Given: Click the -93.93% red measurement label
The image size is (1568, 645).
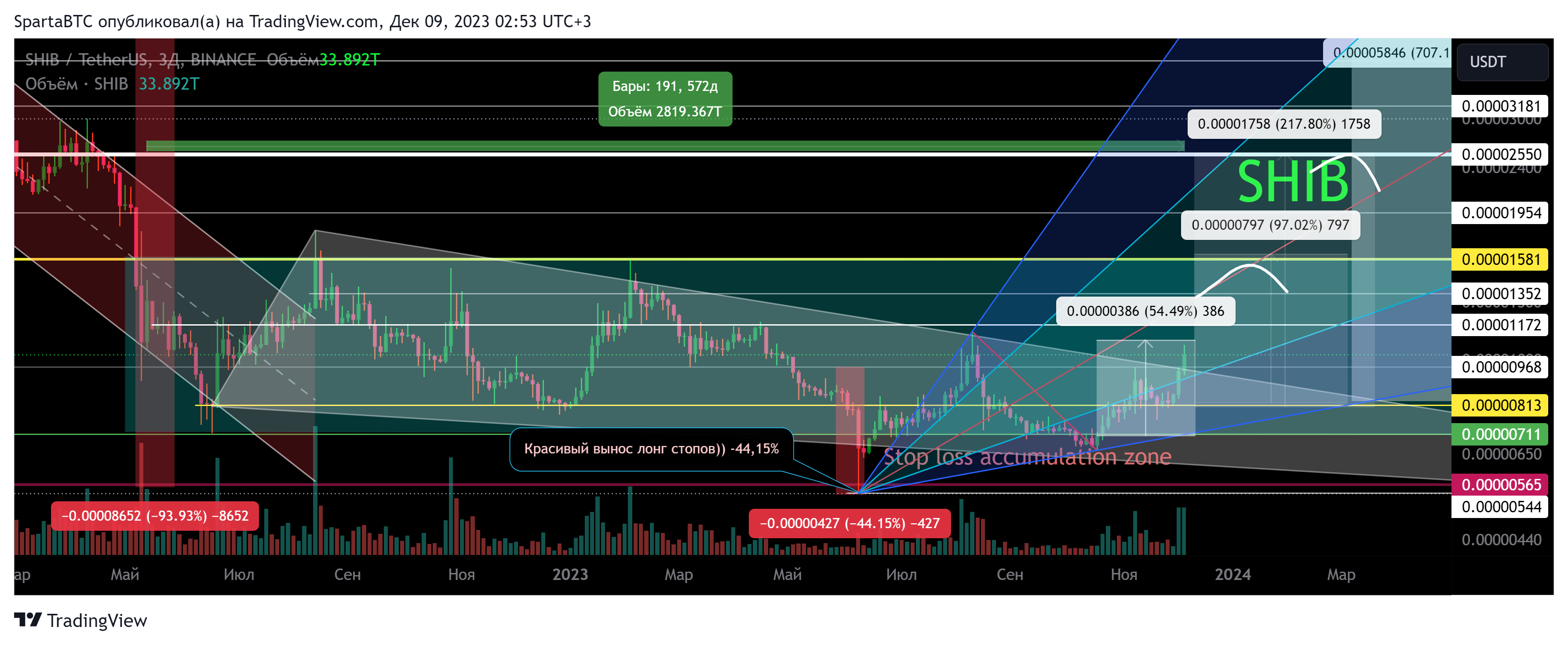Looking at the screenshot, I should point(155,516).
